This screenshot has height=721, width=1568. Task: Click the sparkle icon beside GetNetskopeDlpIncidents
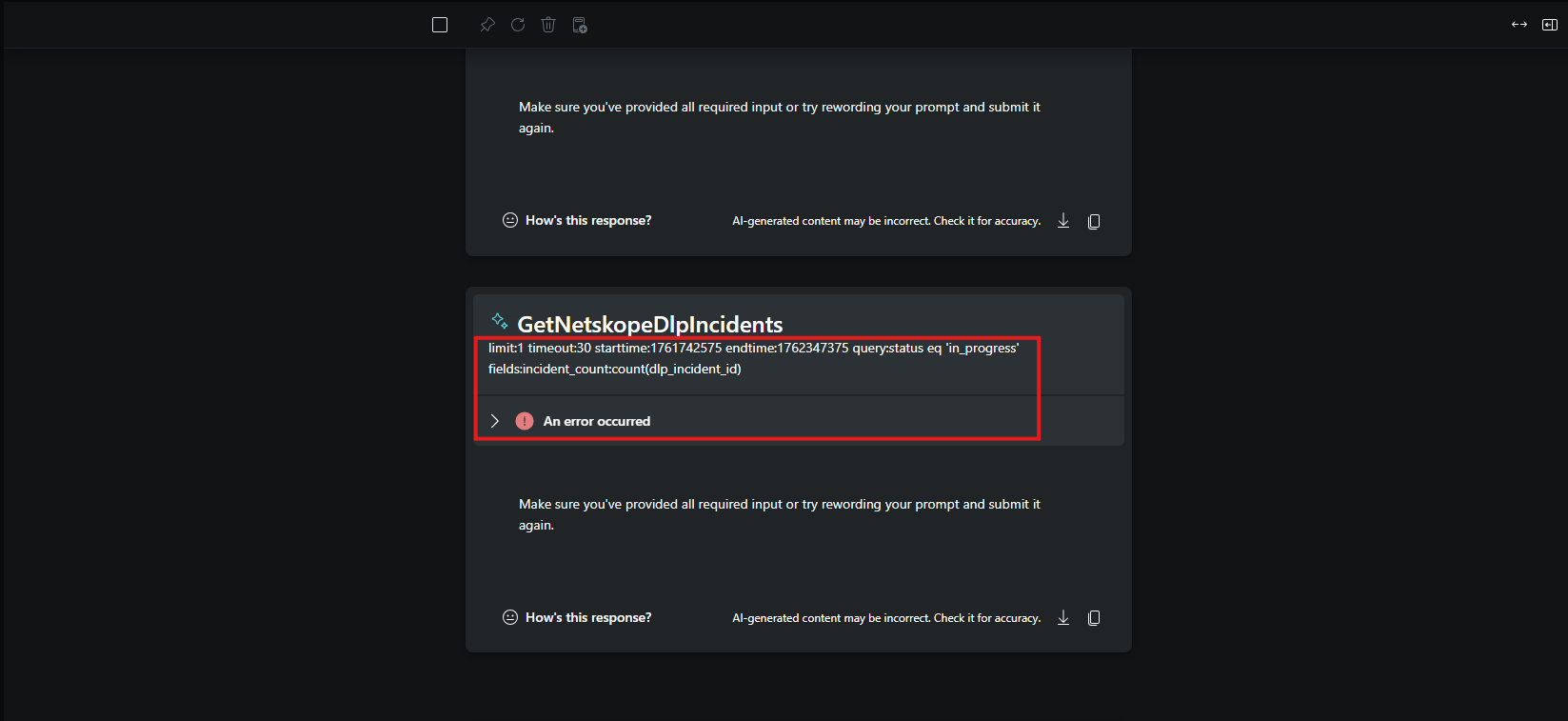pos(499,320)
